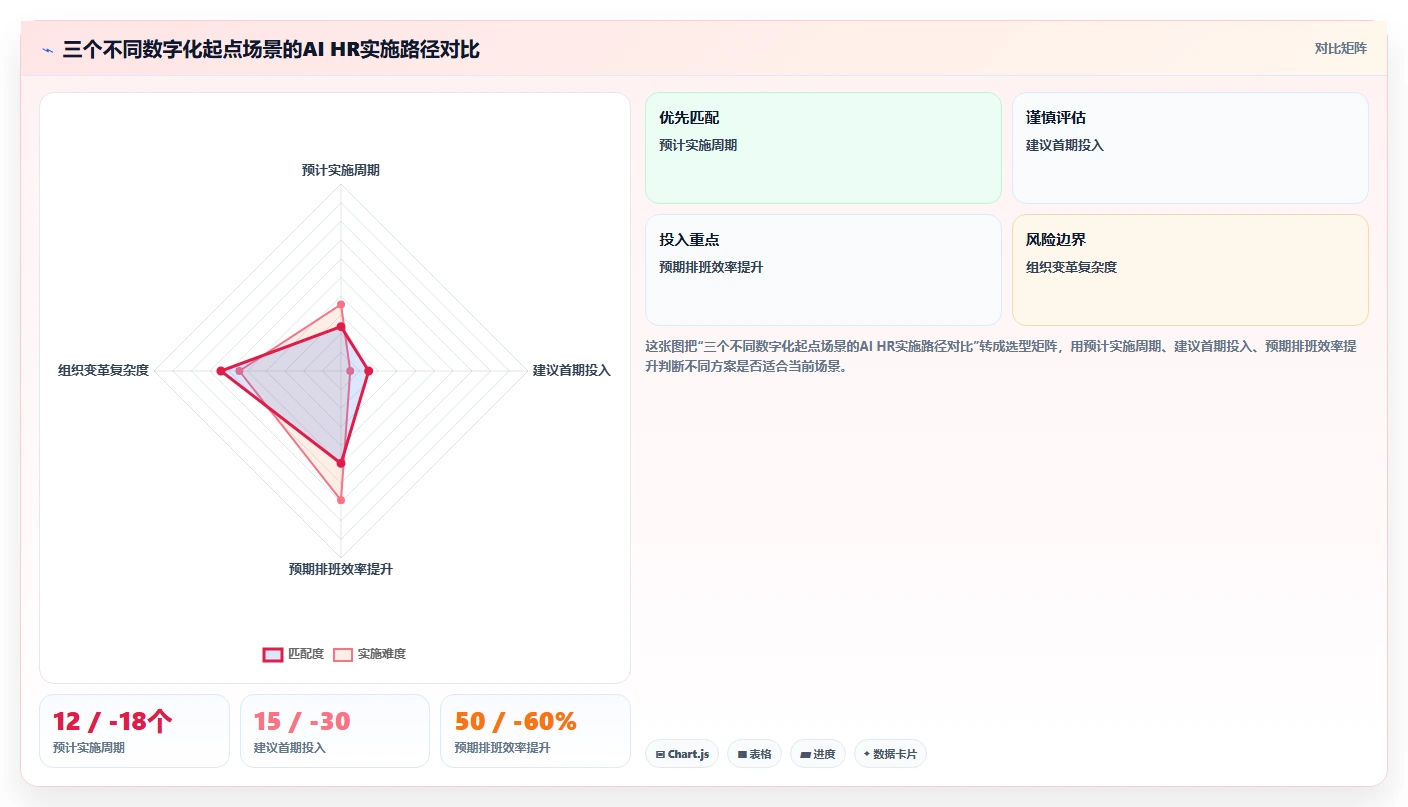Click the 预期排班效率提升 radar axis label
This screenshot has height=807, width=1408.
pos(341,569)
